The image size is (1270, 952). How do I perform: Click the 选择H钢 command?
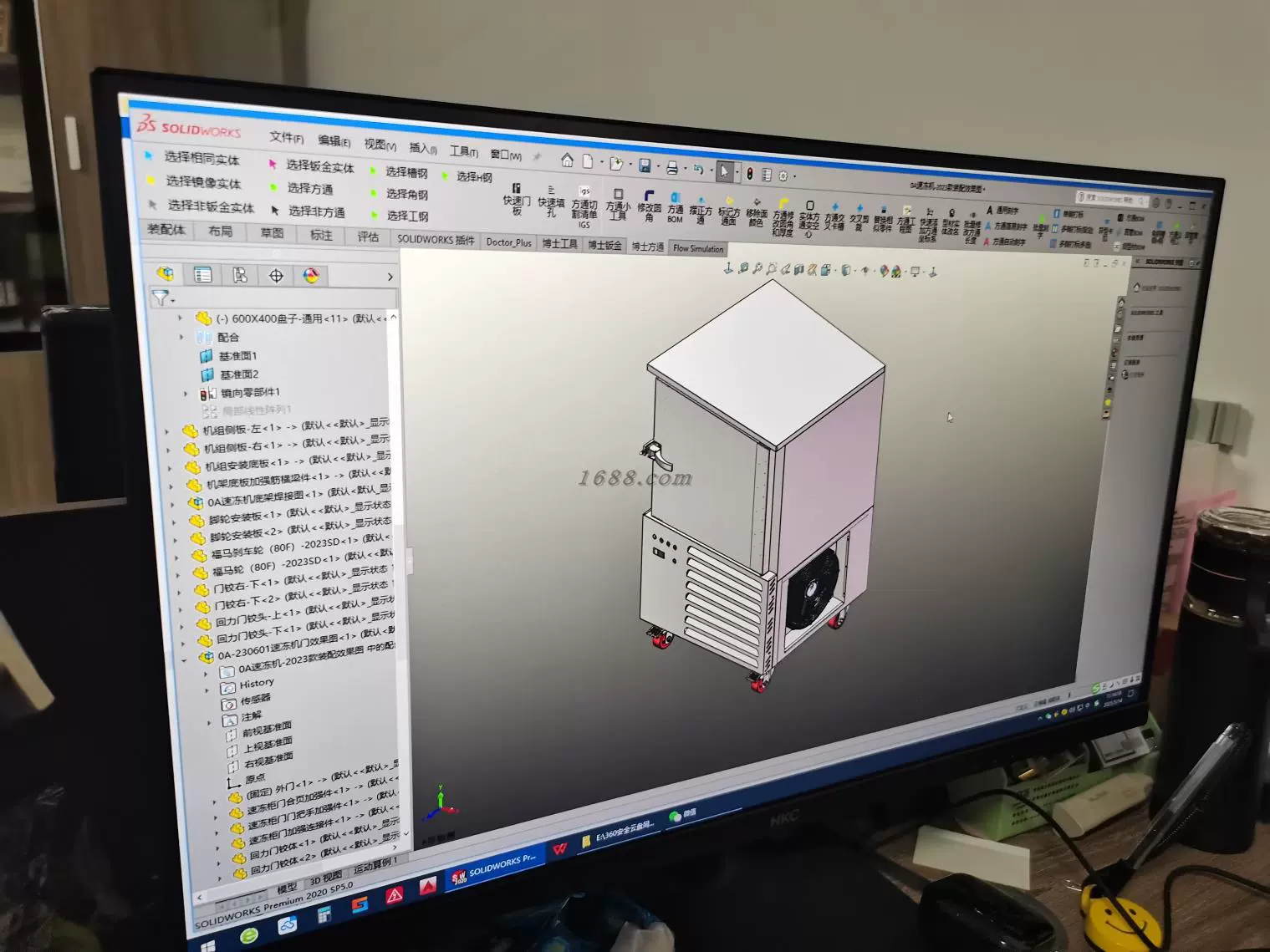[474, 176]
